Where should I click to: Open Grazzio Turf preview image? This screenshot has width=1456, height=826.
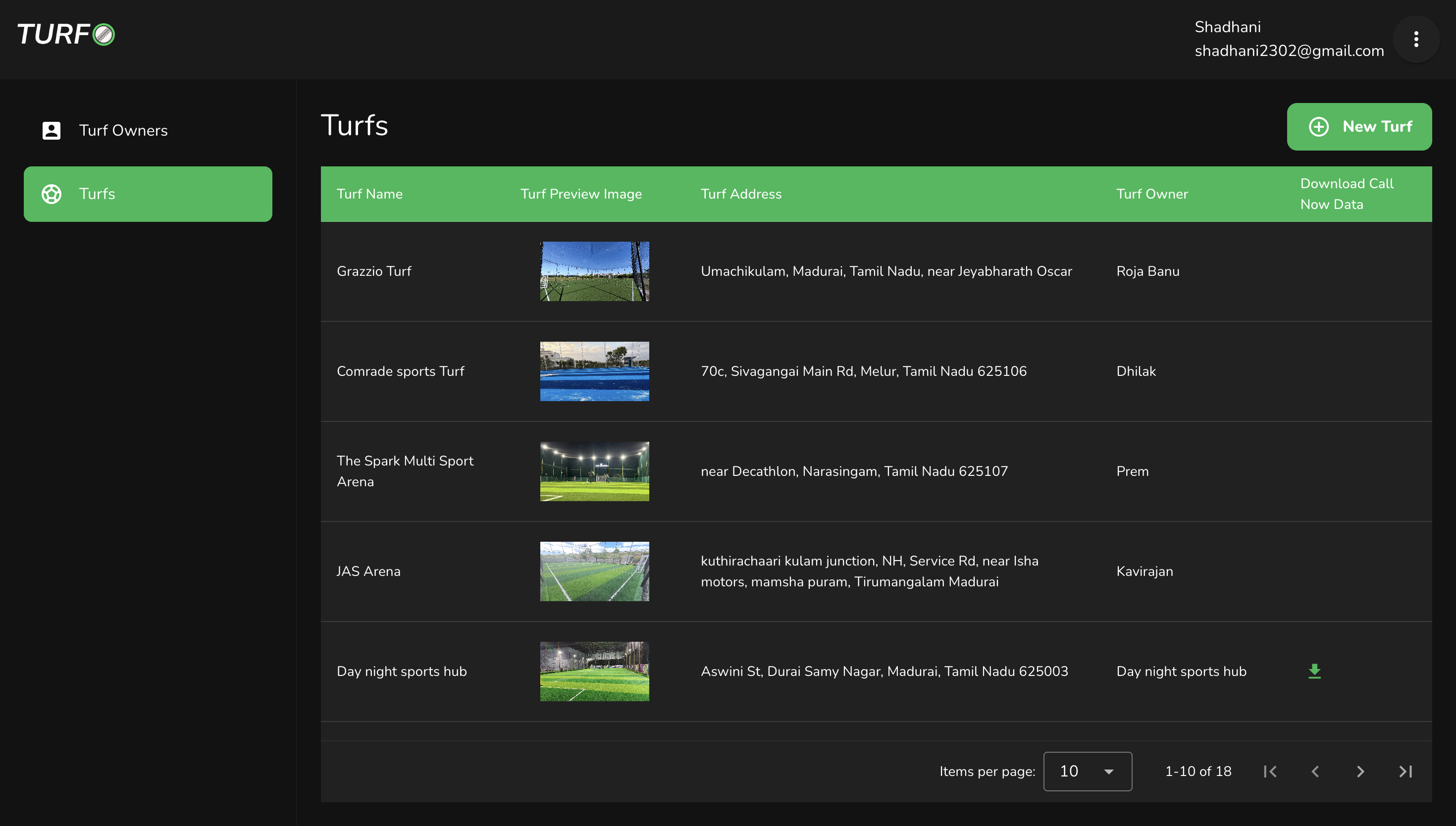click(594, 271)
